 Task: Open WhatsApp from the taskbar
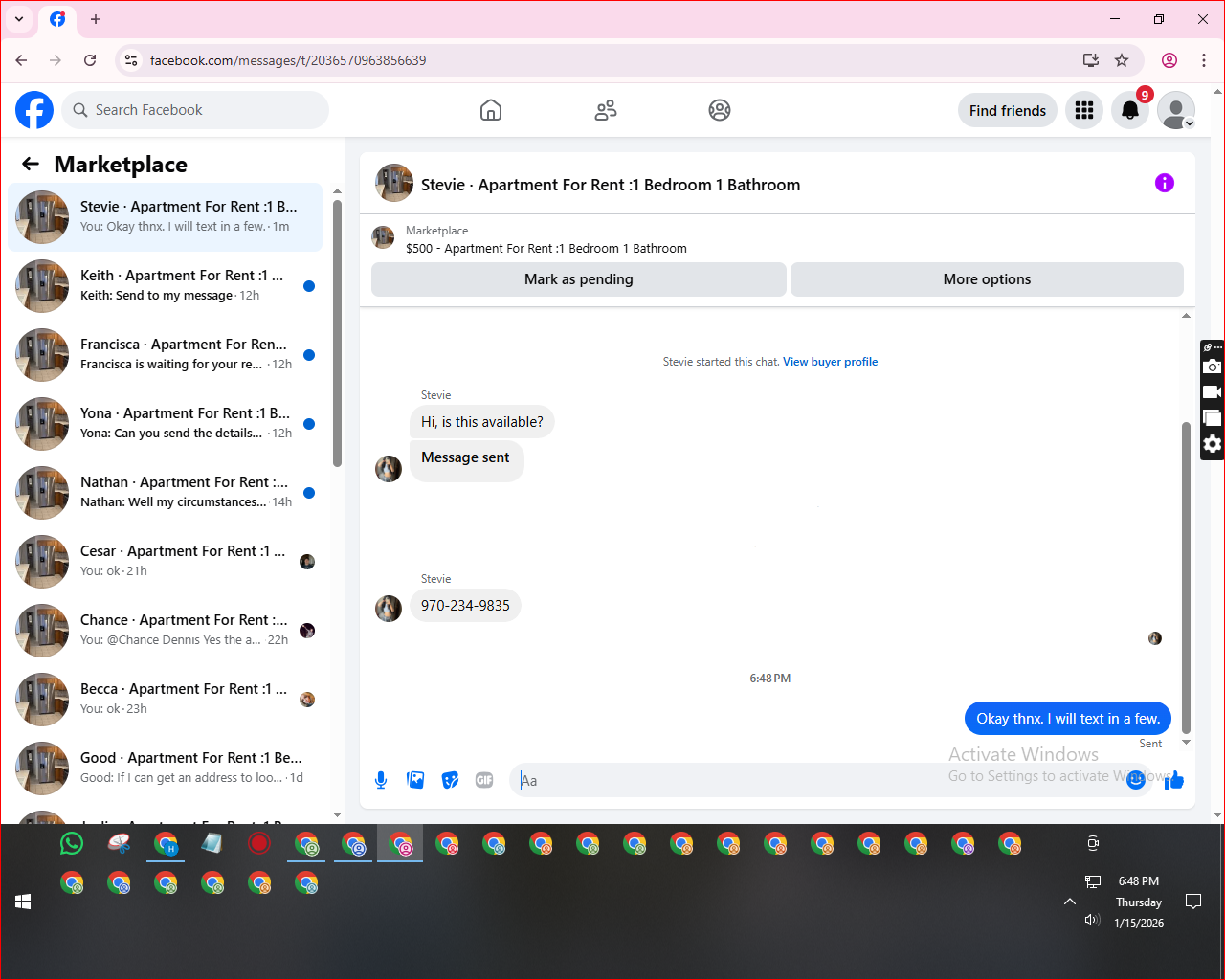72,843
